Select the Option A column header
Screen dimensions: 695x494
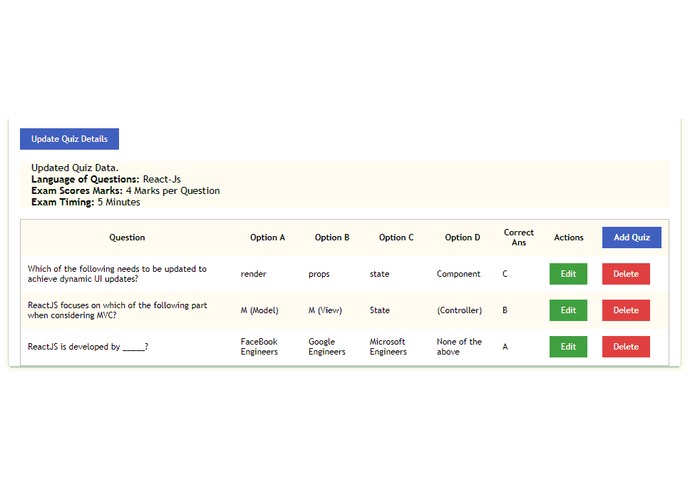[267, 237]
